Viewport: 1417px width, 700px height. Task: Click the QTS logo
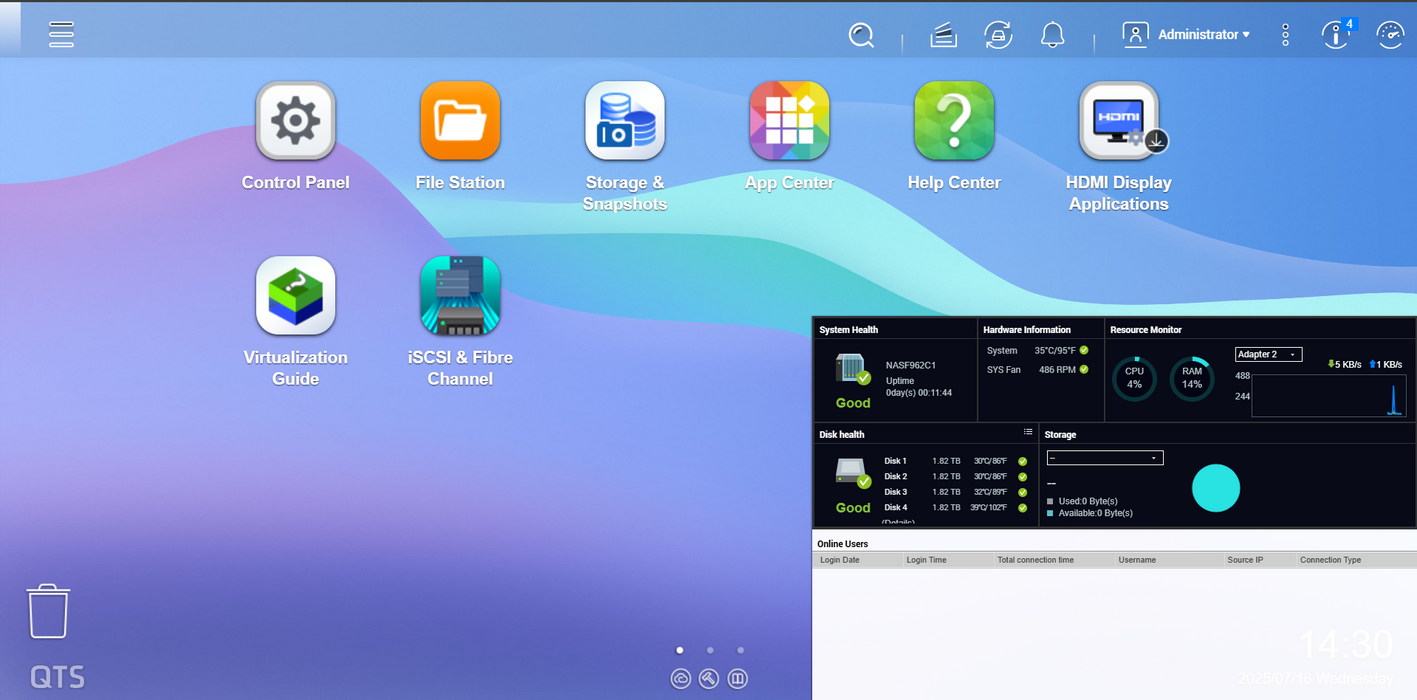click(x=57, y=677)
